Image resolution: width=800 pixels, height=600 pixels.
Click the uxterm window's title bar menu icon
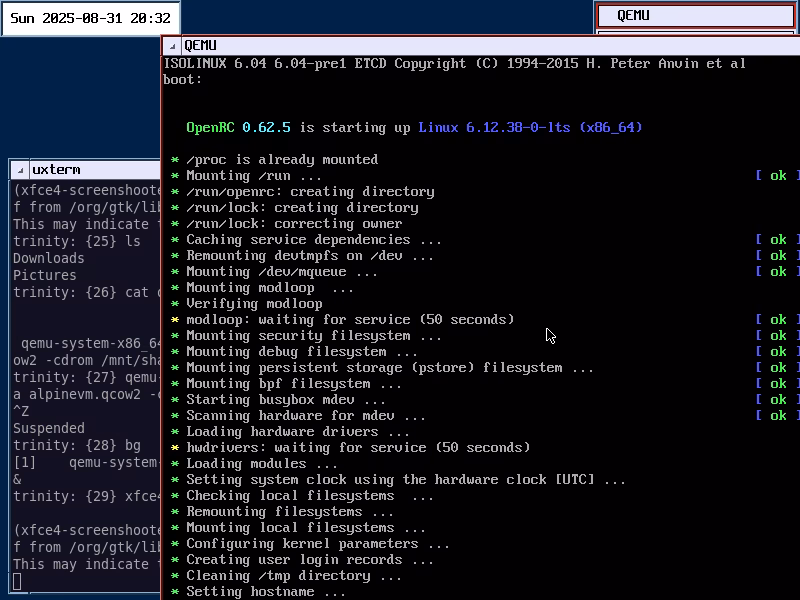click(x=20, y=169)
